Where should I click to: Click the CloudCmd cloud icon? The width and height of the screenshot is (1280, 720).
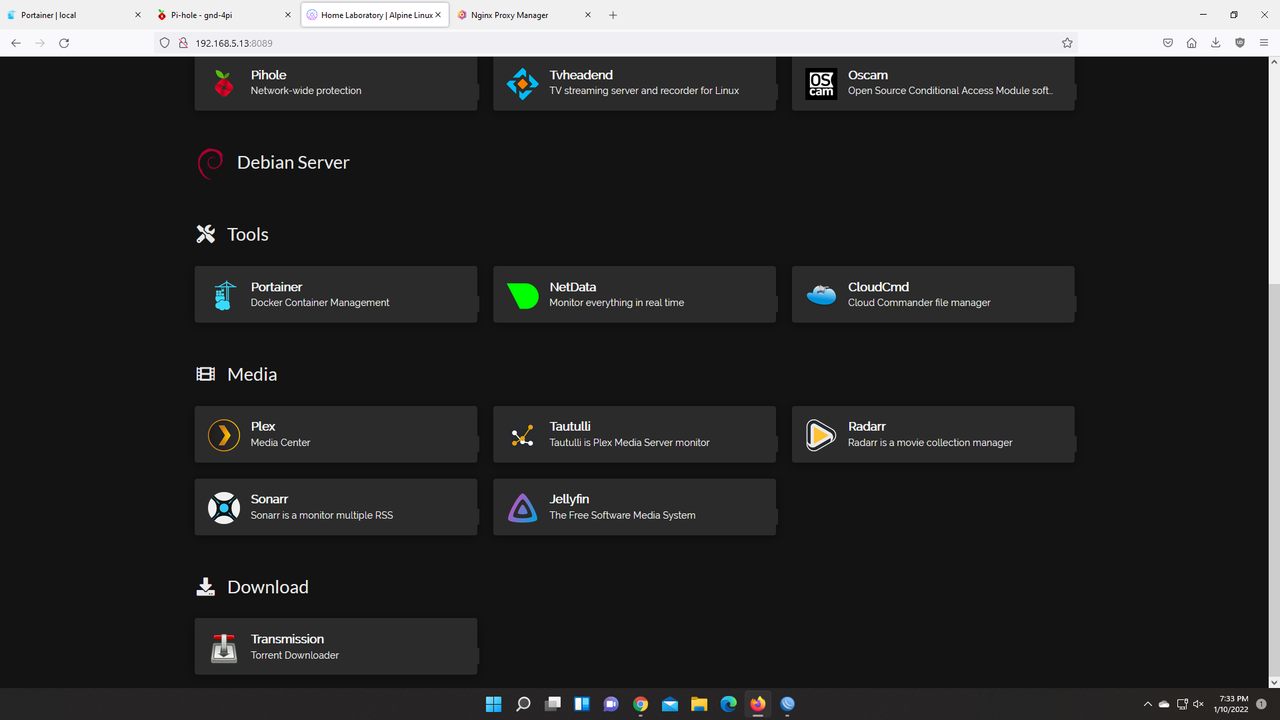[x=821, y=295]
